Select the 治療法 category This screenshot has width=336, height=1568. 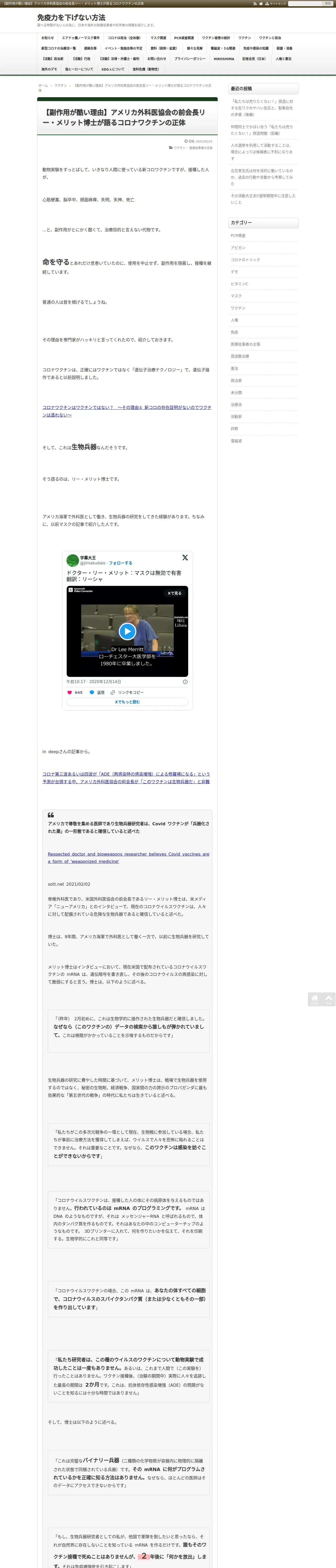[x=236, y=405]
